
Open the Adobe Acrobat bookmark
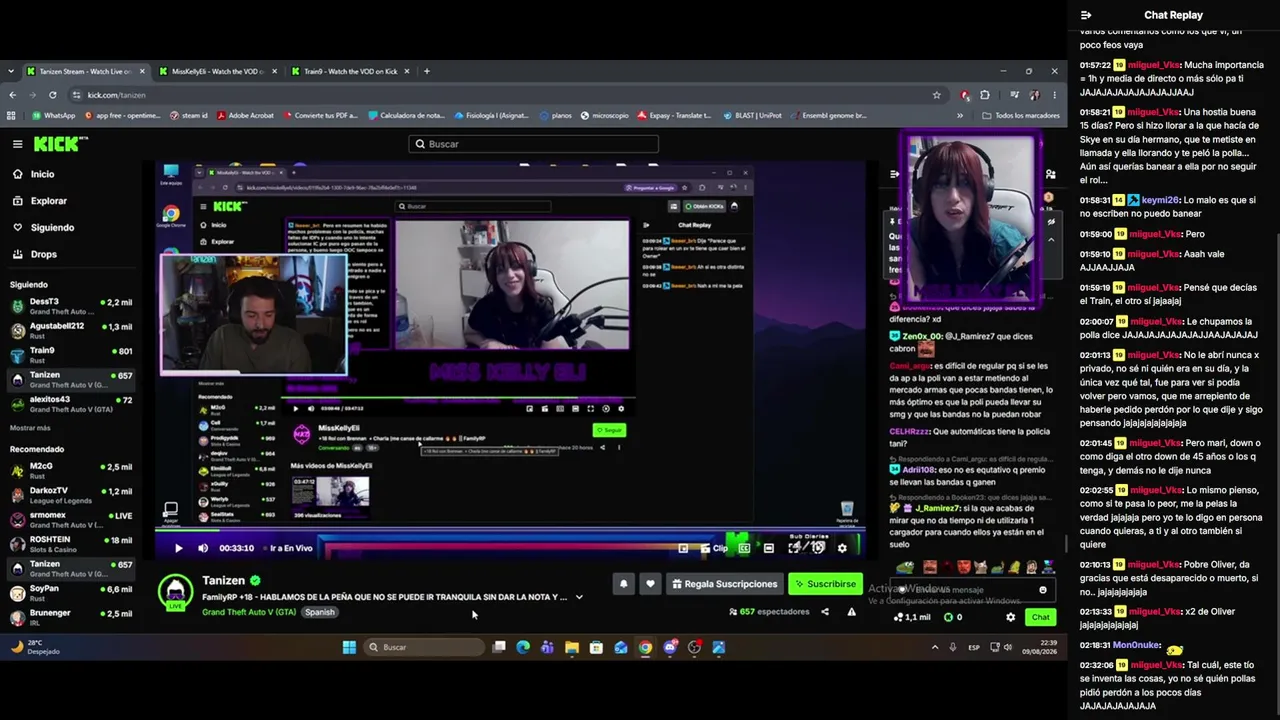click(x=244, y=115)
